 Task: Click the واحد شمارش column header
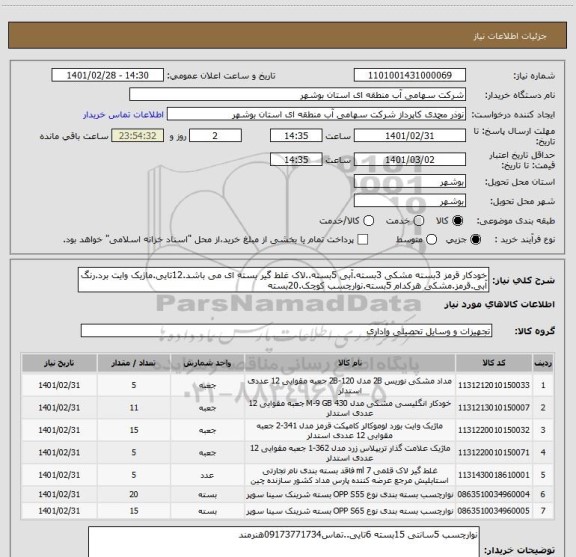[207, 363]
